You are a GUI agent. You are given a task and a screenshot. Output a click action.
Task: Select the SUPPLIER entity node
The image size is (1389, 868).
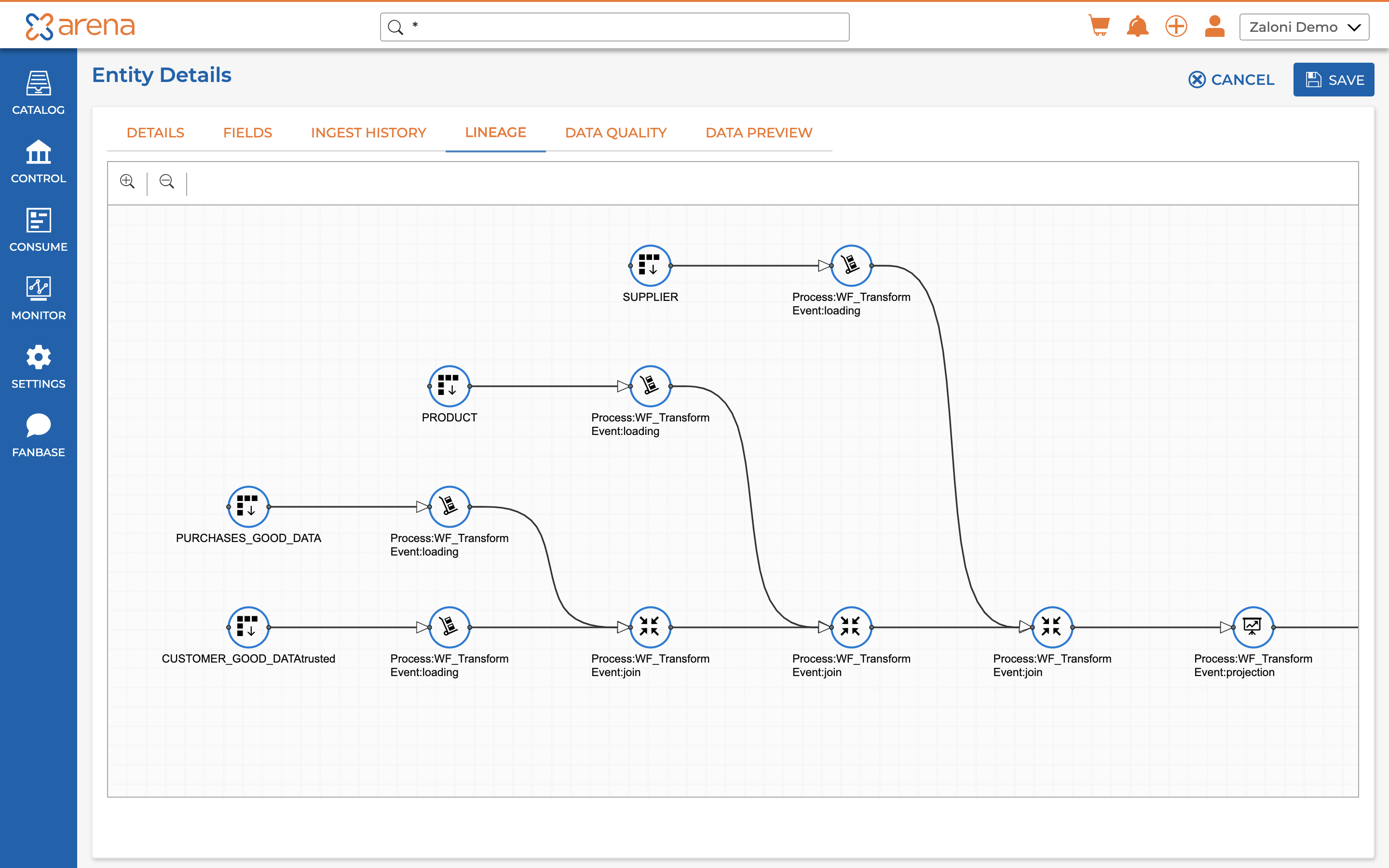[x=650, y=266]
